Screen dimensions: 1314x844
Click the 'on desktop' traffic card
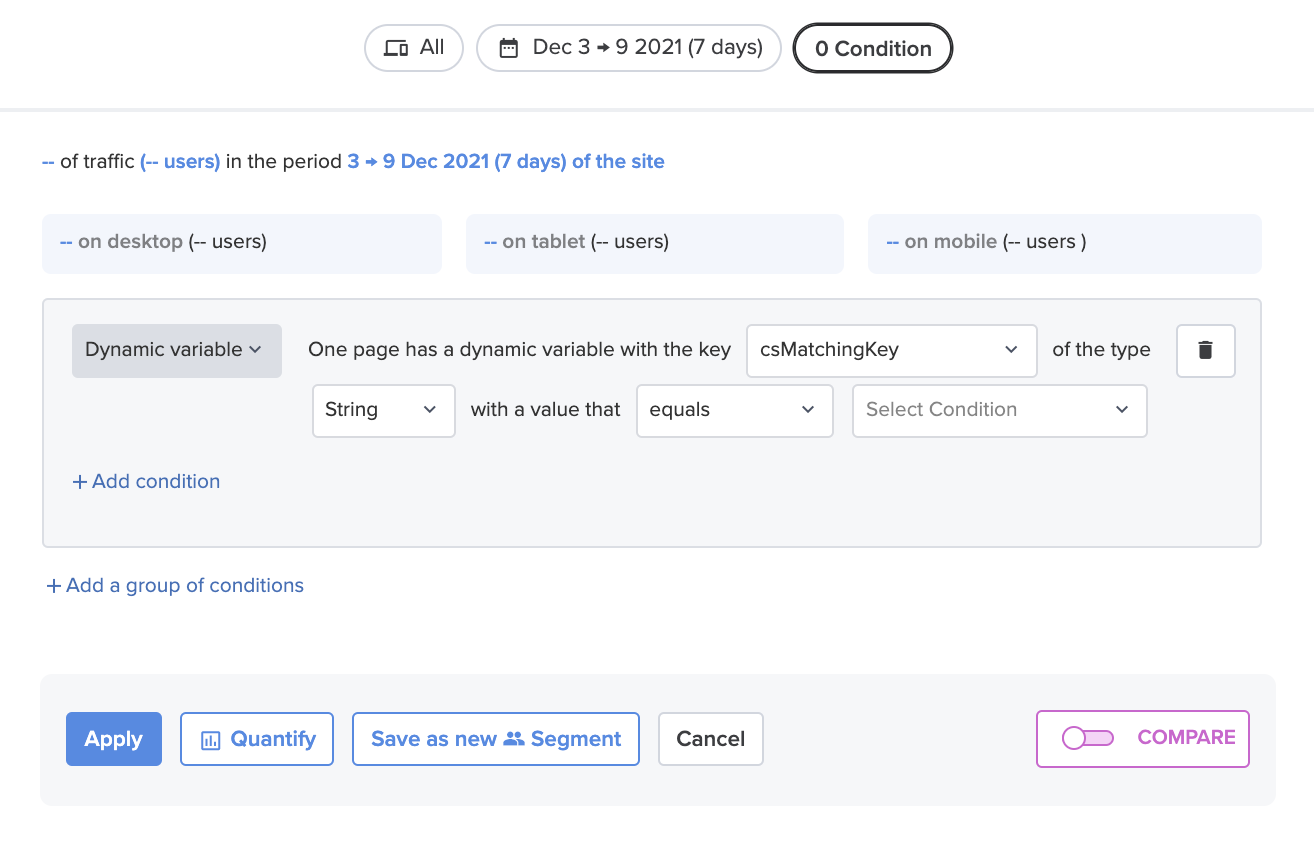tap(242, 243)
